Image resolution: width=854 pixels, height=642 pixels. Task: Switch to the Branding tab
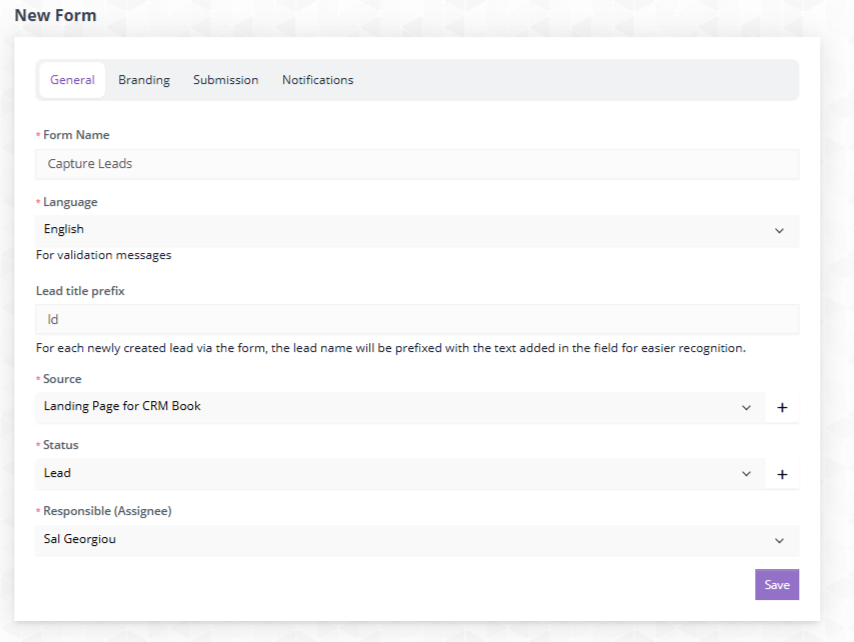pyautogui.click(x=144, y=80)
